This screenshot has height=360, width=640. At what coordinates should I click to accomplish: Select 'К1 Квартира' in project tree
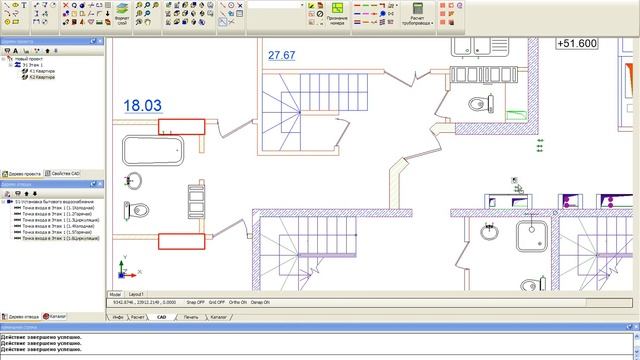point(42,71)
